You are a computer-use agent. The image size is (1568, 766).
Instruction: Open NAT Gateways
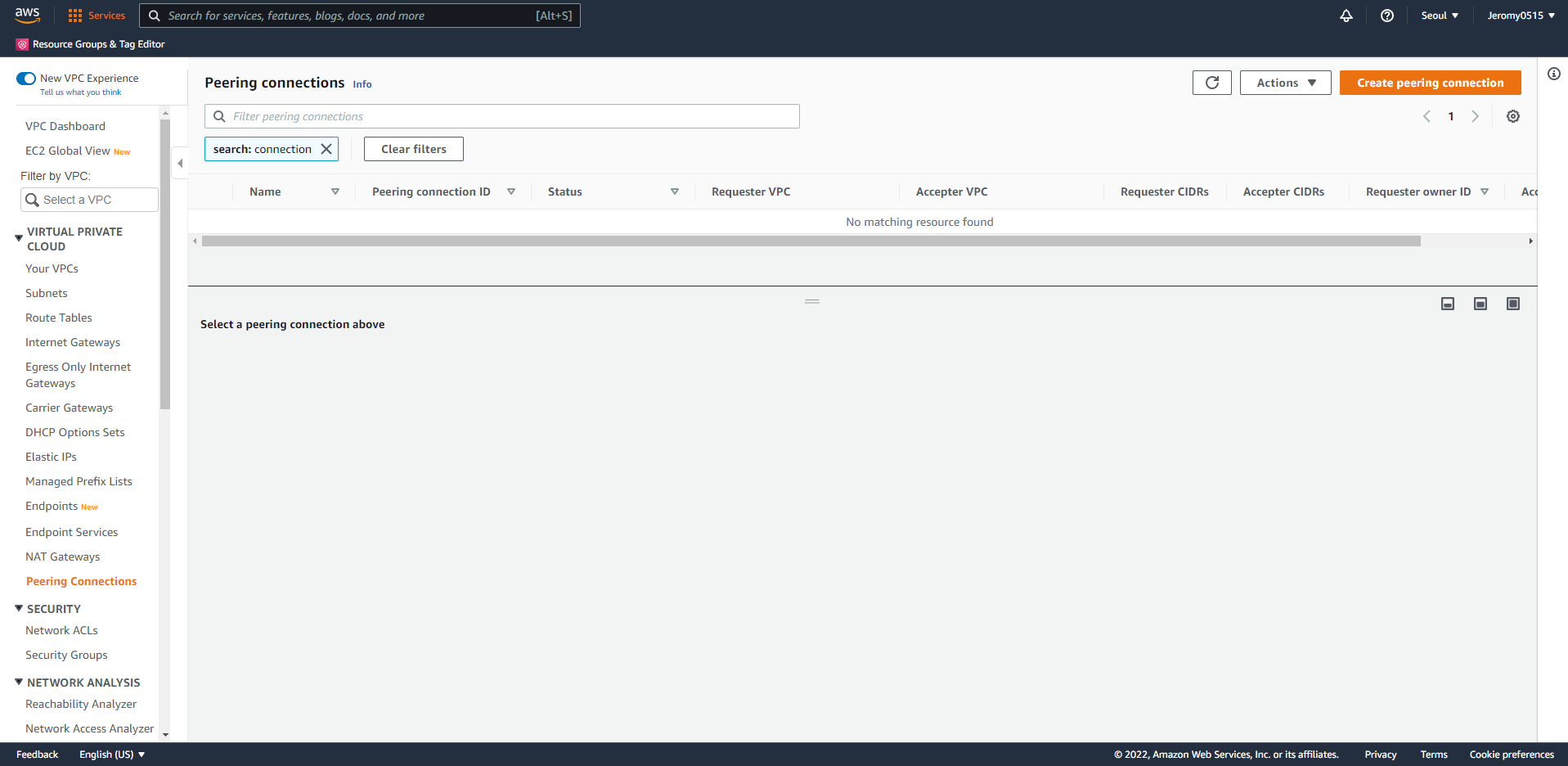coord(63,556)
